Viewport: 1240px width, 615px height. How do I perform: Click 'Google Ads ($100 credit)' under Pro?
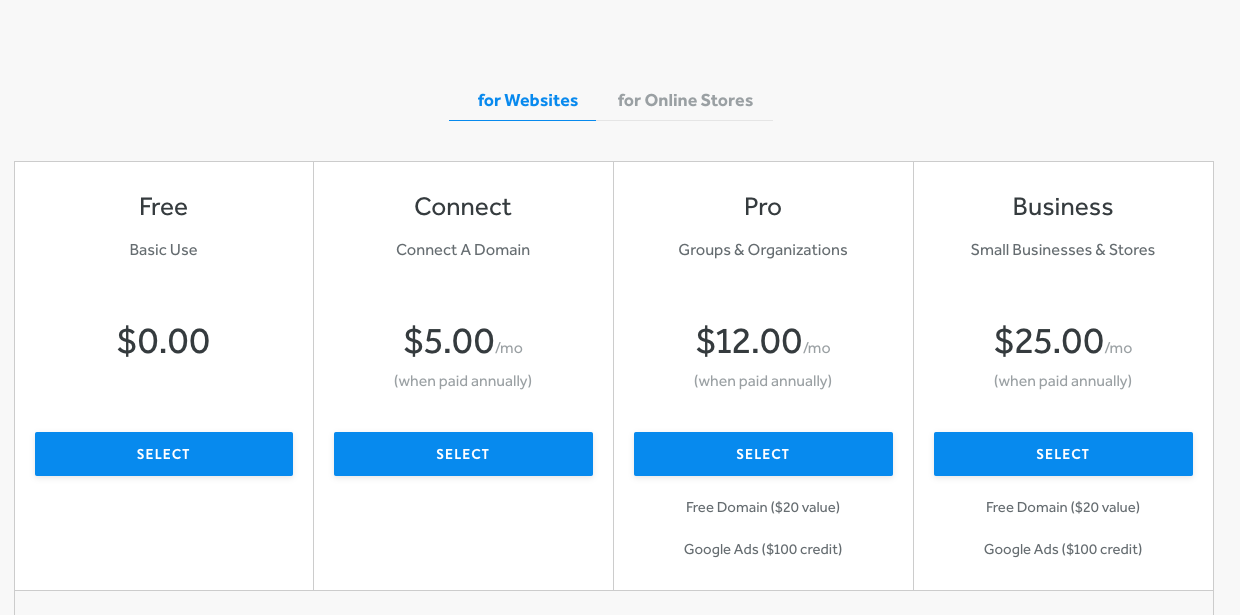763,549
